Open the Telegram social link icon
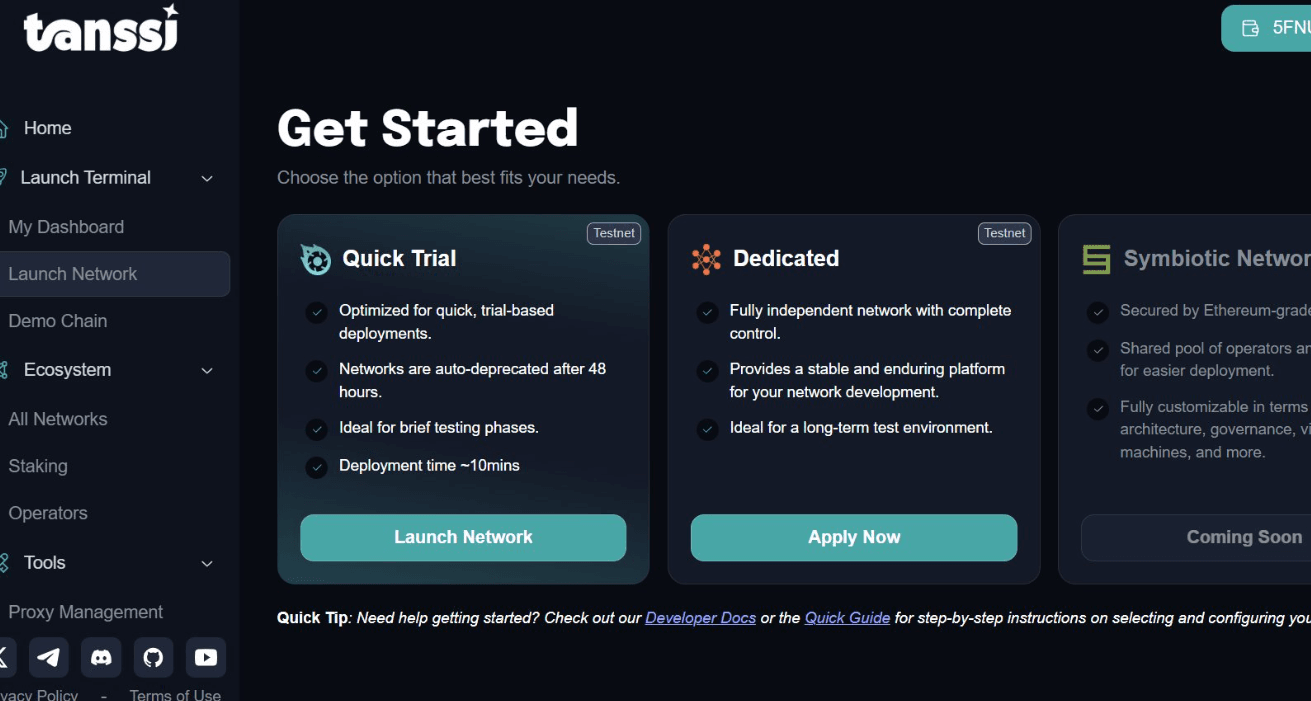 click(x=48, y=657)
